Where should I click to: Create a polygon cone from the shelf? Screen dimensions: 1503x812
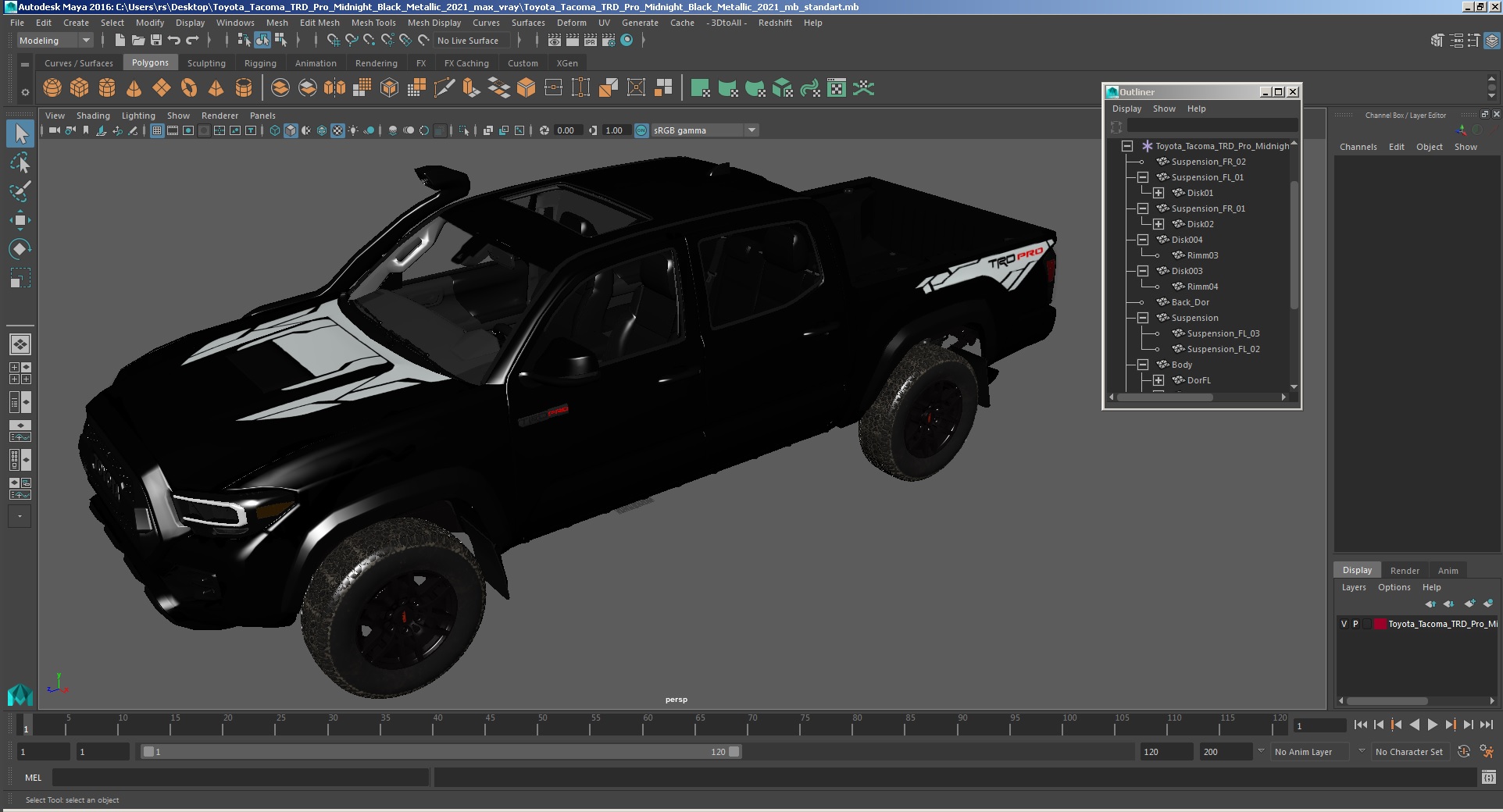coord(134,88)
